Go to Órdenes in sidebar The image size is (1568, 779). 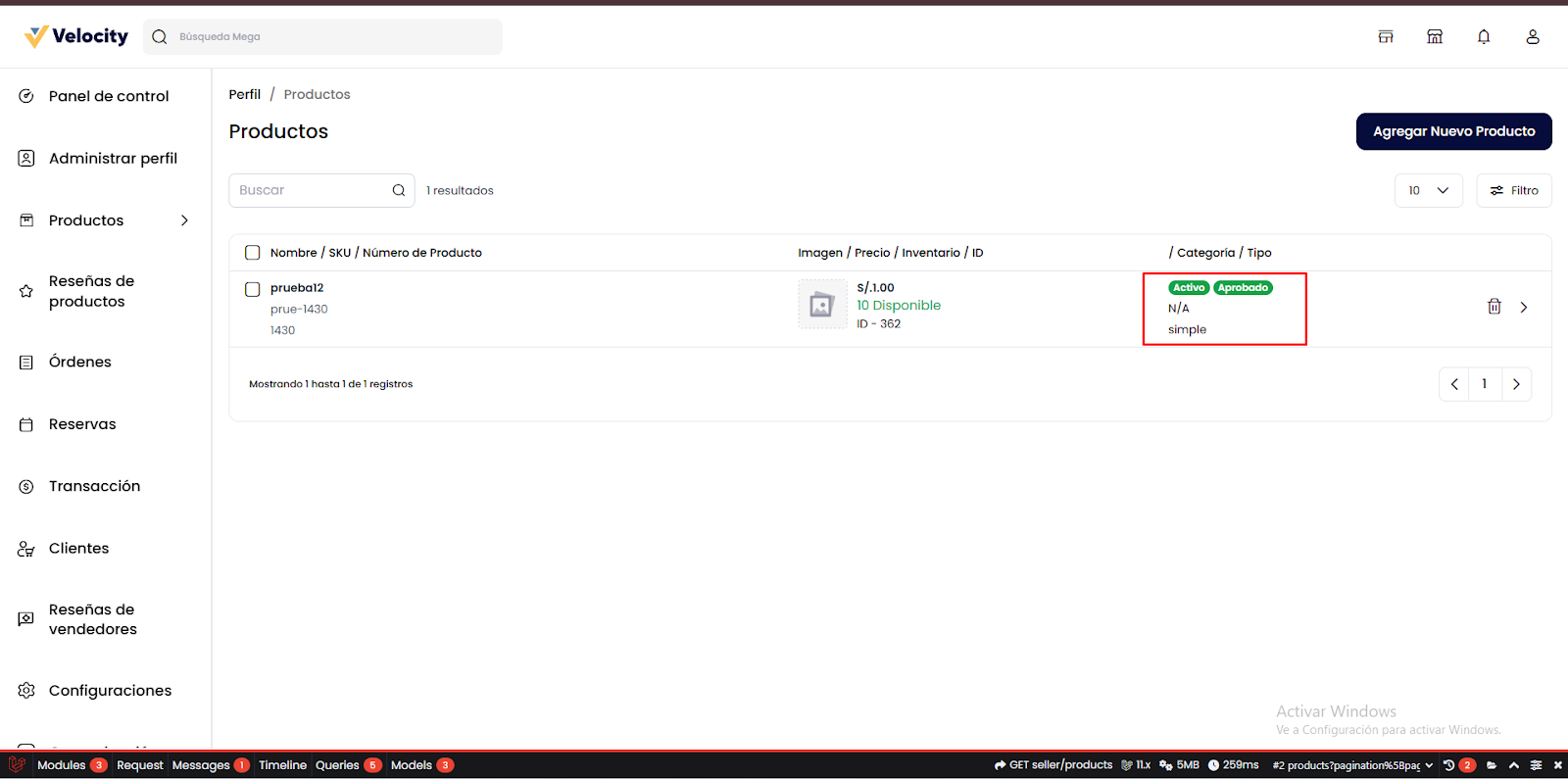coord(80,363)
